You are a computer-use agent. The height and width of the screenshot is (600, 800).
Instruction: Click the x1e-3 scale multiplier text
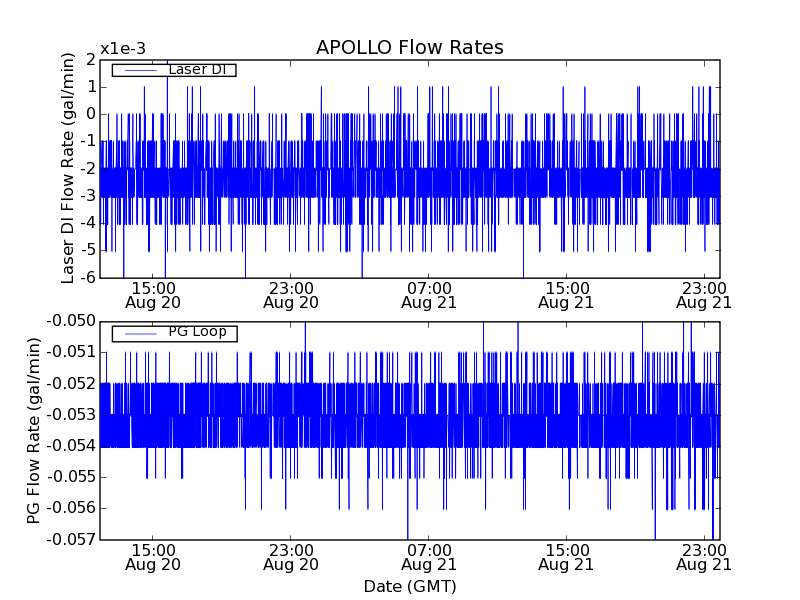click(122, 49)
